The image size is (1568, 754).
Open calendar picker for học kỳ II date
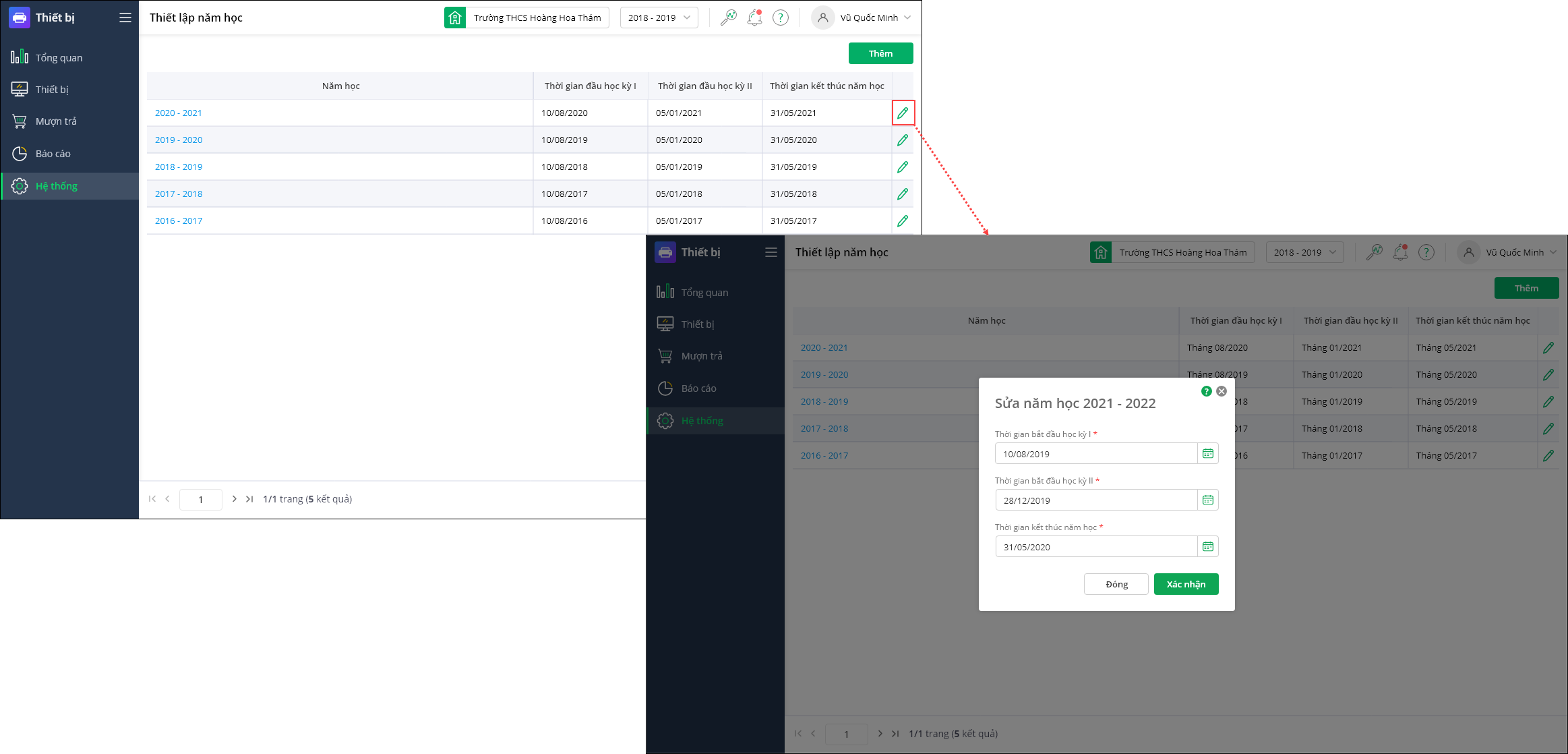pyautogui.click(x=1207, y=500)
